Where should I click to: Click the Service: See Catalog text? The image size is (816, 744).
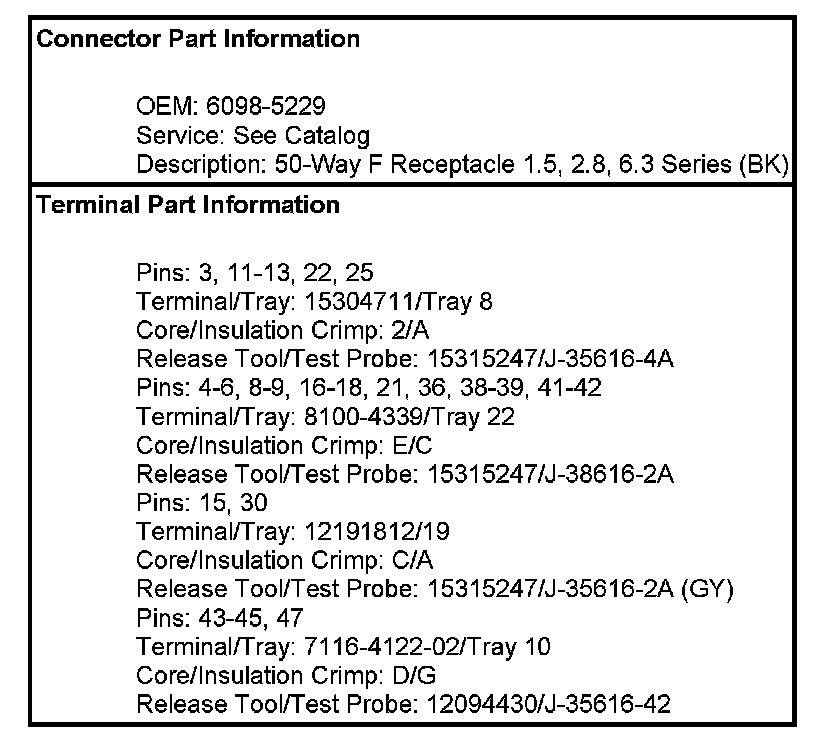tap(252, 135)
